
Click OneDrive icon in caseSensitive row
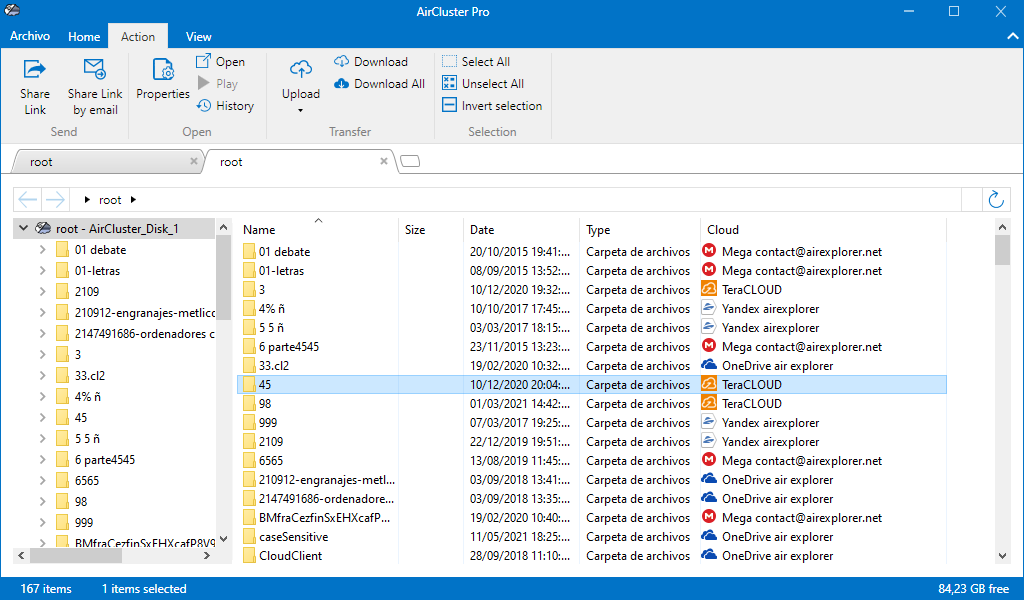(709, 535)
